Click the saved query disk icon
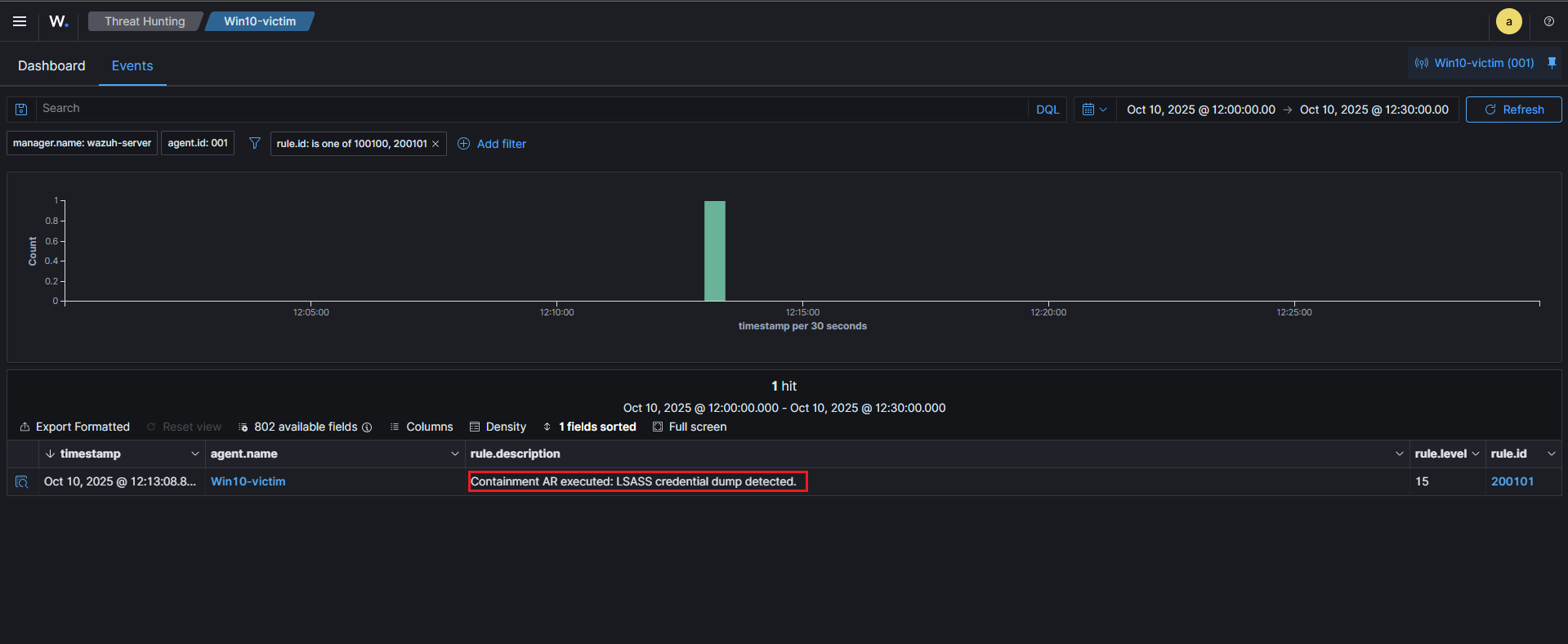This screenshot has width=1568, height=644. [21, 110]
